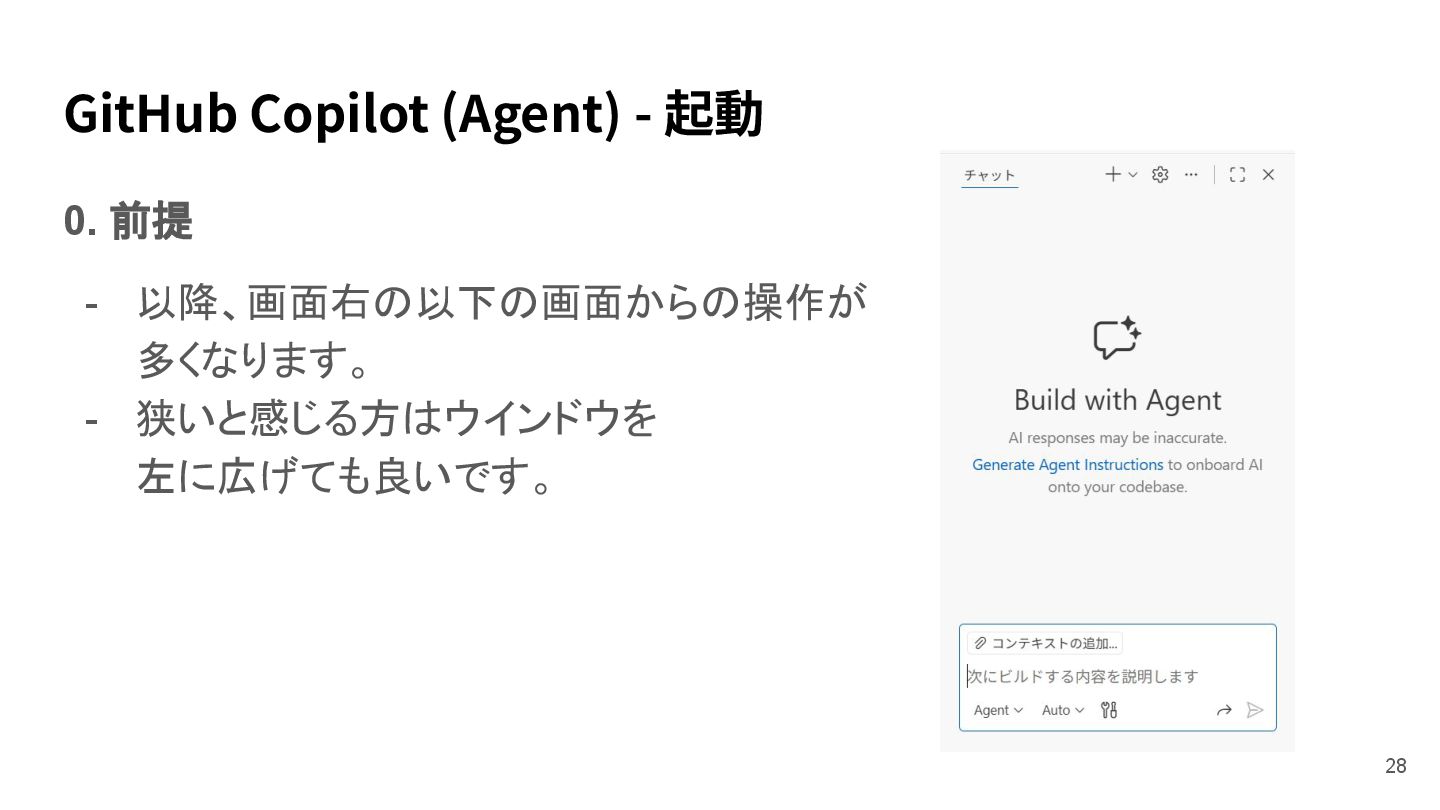Viewport: 1440px width, 810px height.
Task: Click the コンテキストの追加... button
Action: tap(1044, 643)
